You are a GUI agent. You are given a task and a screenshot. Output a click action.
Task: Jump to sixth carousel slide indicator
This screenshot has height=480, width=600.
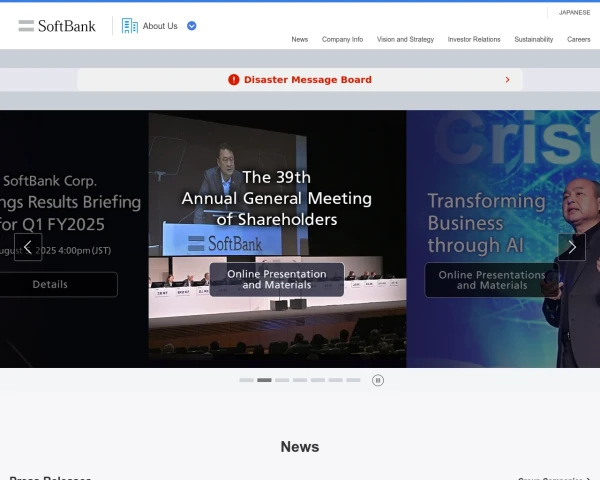336,380
